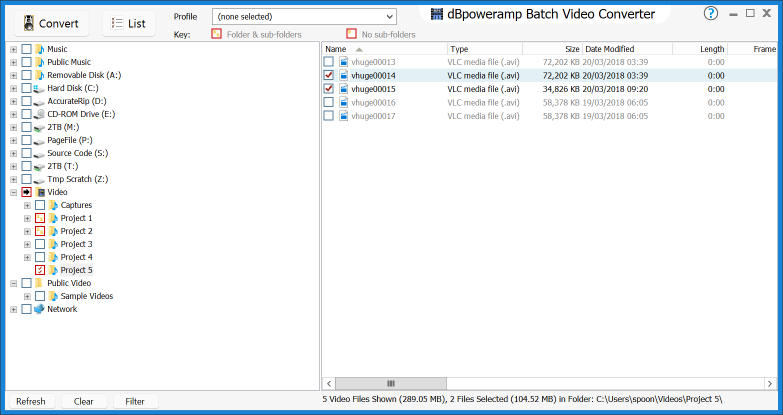Click the Network icon in tree
Viewport: 783px width, 415px height.
pyautogui.click(x=40, y=309)
